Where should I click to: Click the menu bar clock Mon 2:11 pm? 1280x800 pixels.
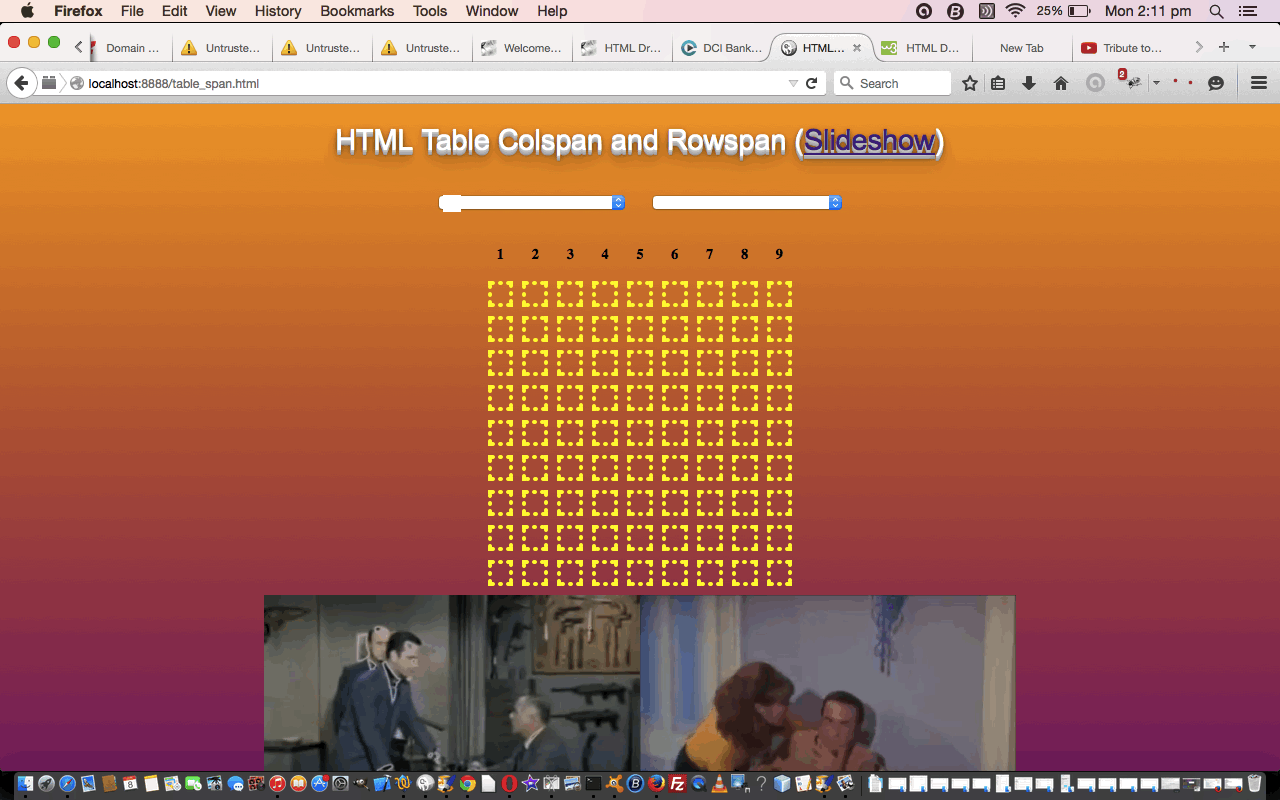[x=1148, y=11]
